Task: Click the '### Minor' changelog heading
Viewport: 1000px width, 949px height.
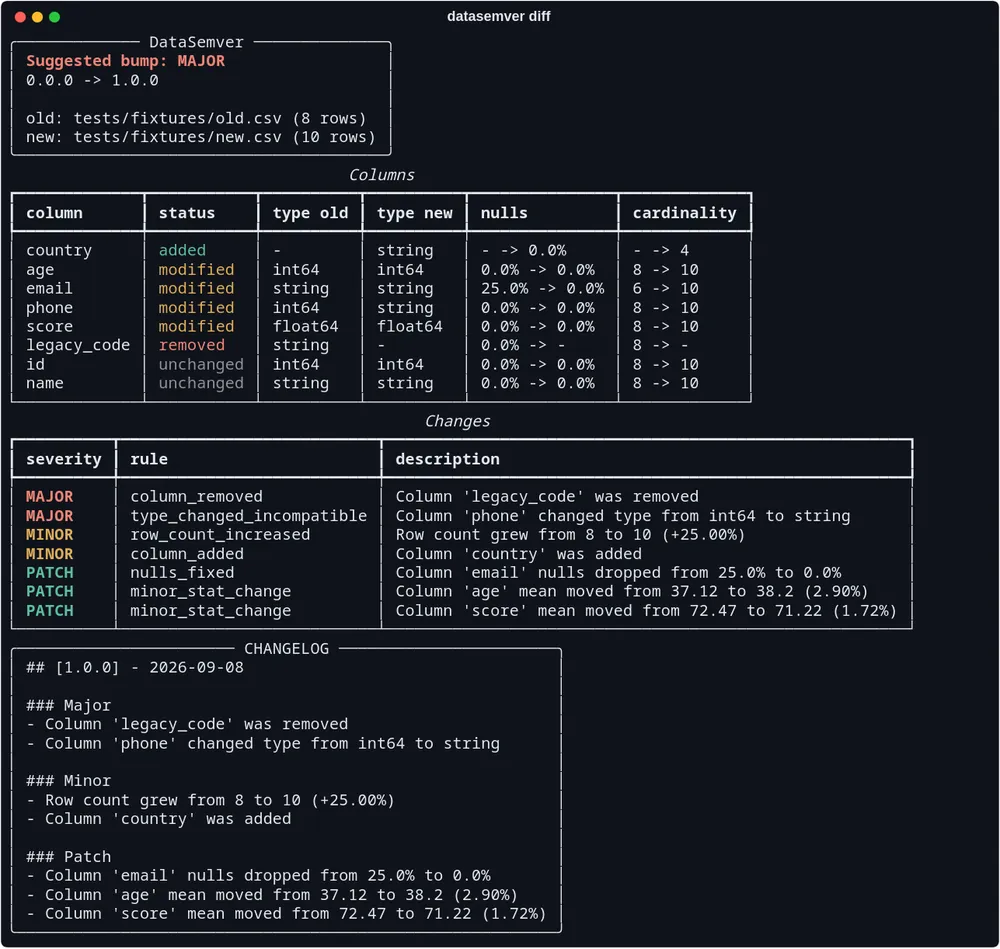Action: coord(68,781)
